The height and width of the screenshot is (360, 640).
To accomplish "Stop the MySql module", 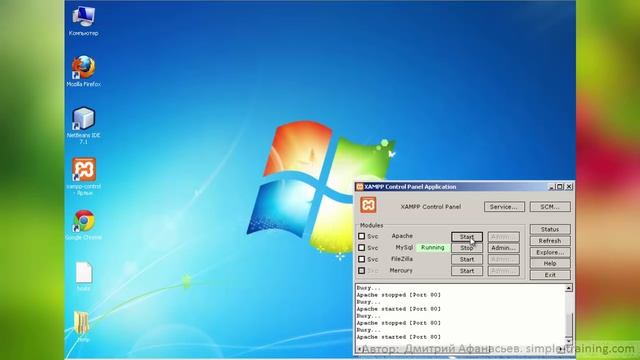I will (467, 248).
